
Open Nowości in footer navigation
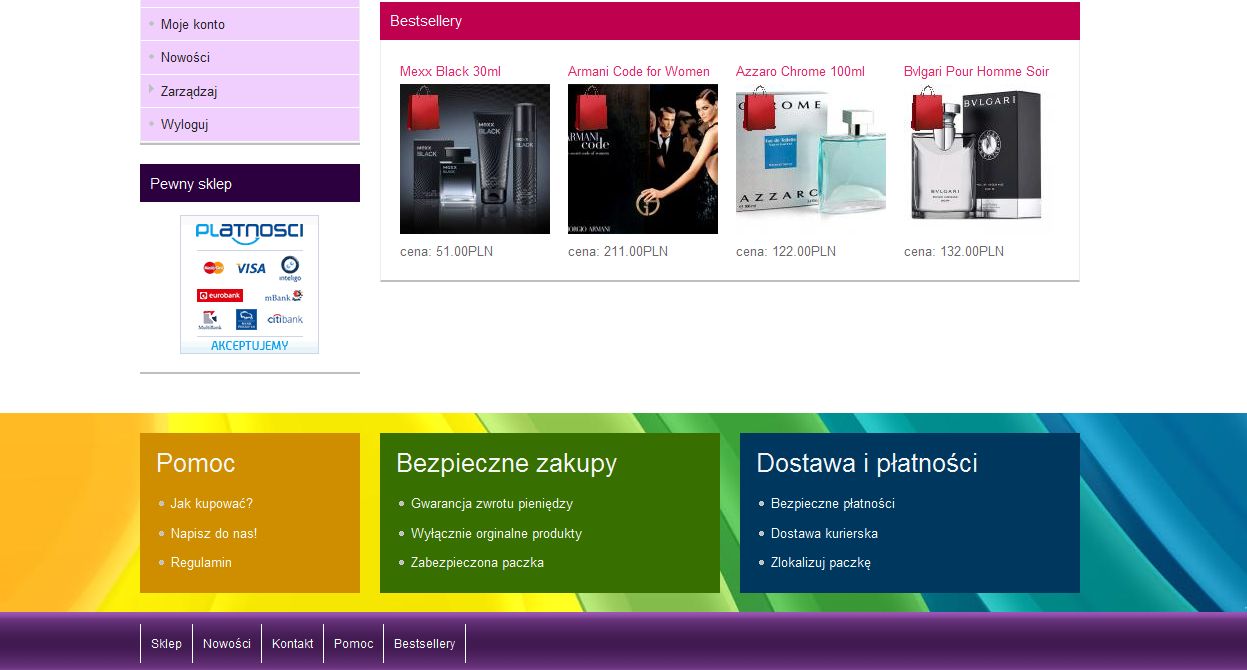[227, 644]
